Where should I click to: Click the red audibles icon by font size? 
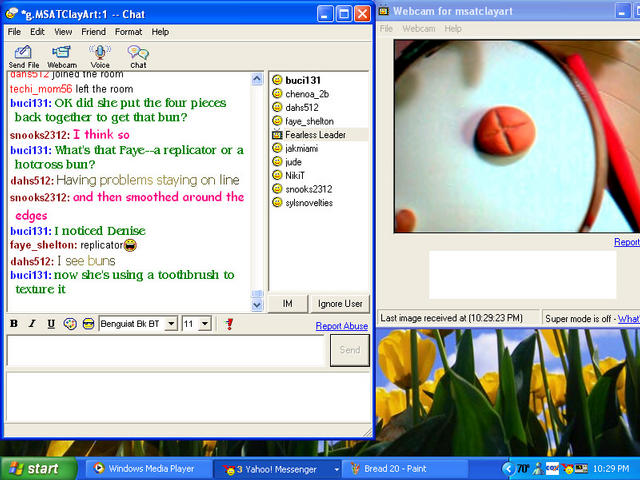click(229, 324)
